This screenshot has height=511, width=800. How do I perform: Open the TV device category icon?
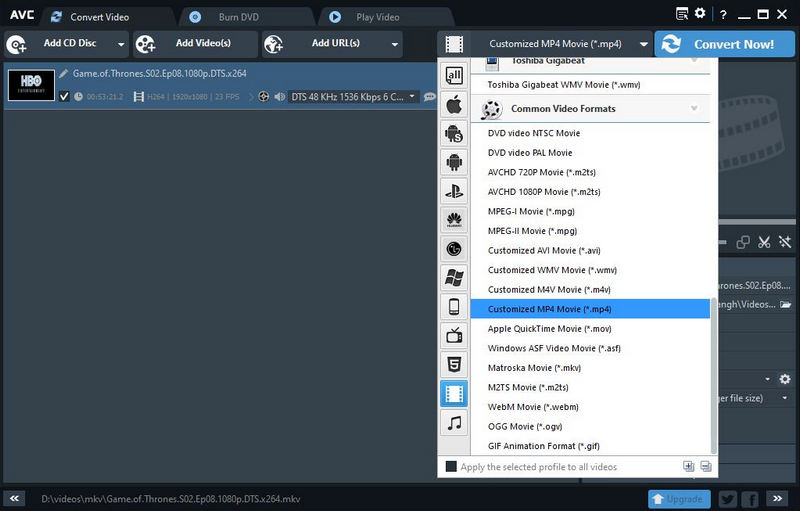click(x=454, y=336)
